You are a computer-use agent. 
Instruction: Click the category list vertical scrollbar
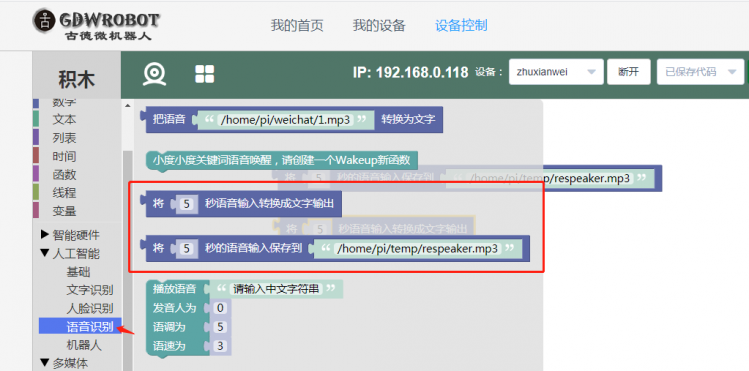pyautogui.click(x=128, y=260)
